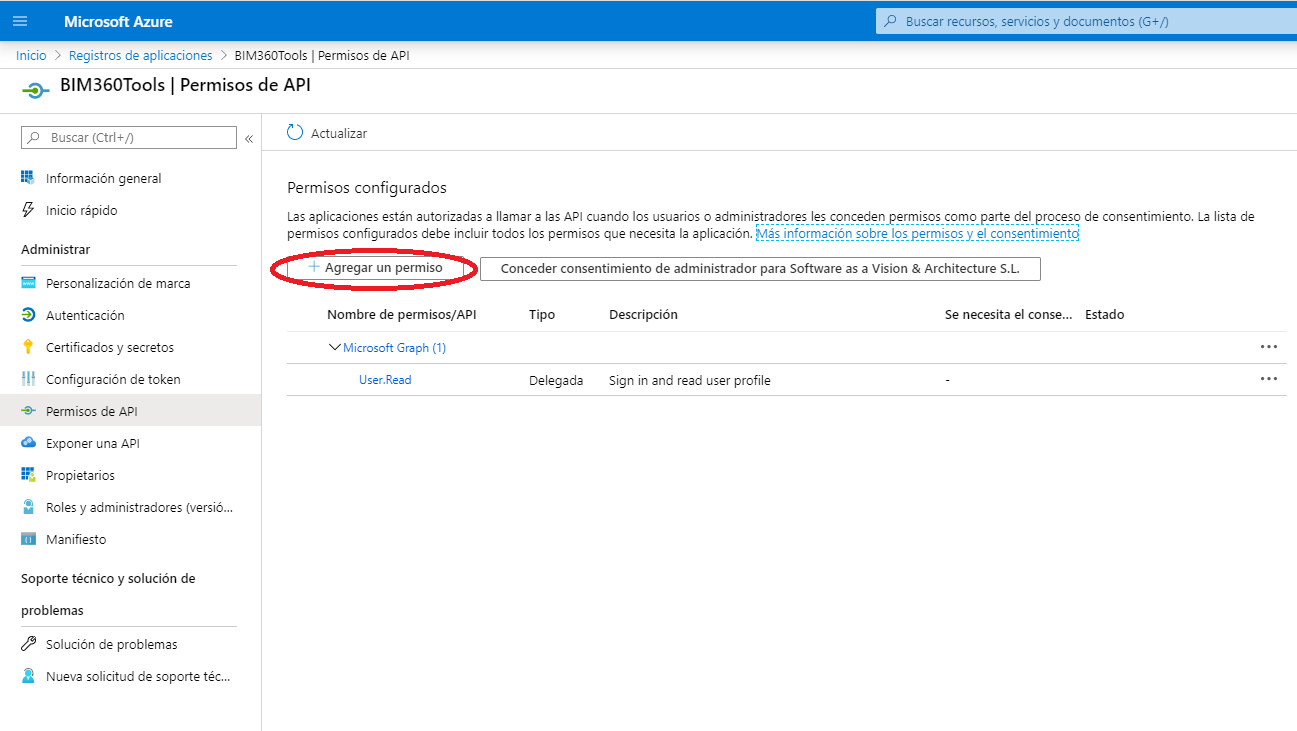Click the Exponer una API cloud icon
Viewport: 1297px width, 731px height.
pyautogui.click(x=28, y=443)
